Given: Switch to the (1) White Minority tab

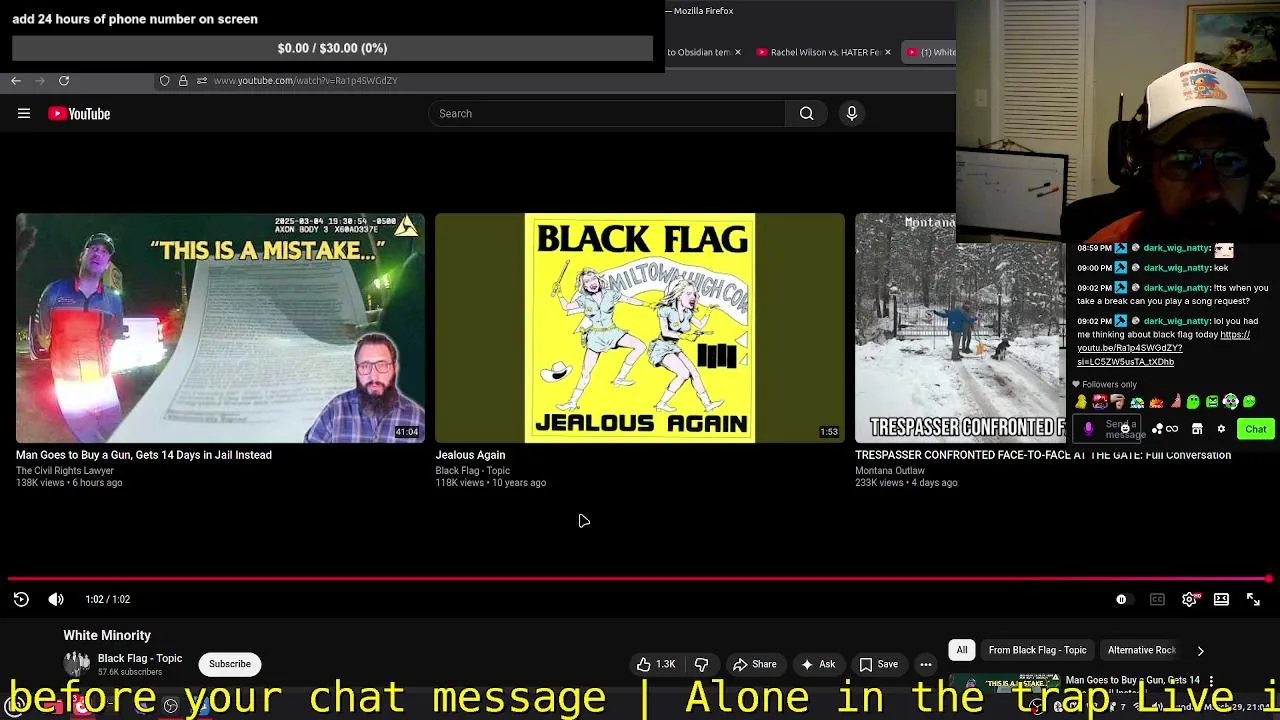Looking at the screenshot, I should pos(931,52).
